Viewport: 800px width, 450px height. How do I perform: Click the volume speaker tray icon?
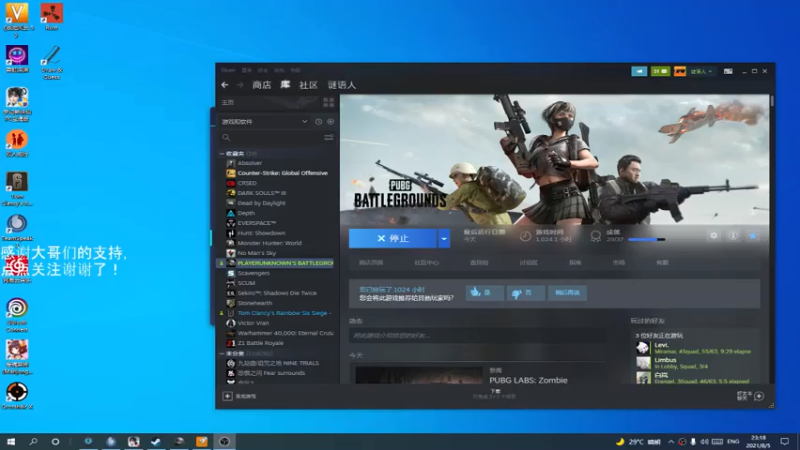704,441
